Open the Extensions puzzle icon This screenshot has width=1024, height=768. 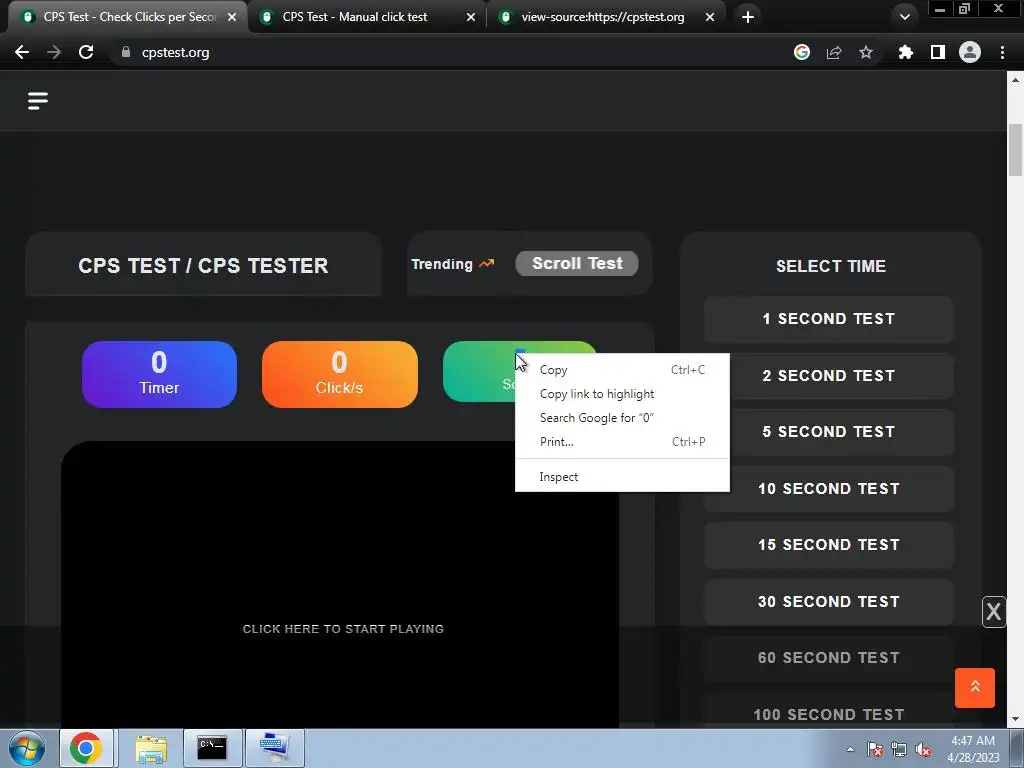tap(906, 52)
